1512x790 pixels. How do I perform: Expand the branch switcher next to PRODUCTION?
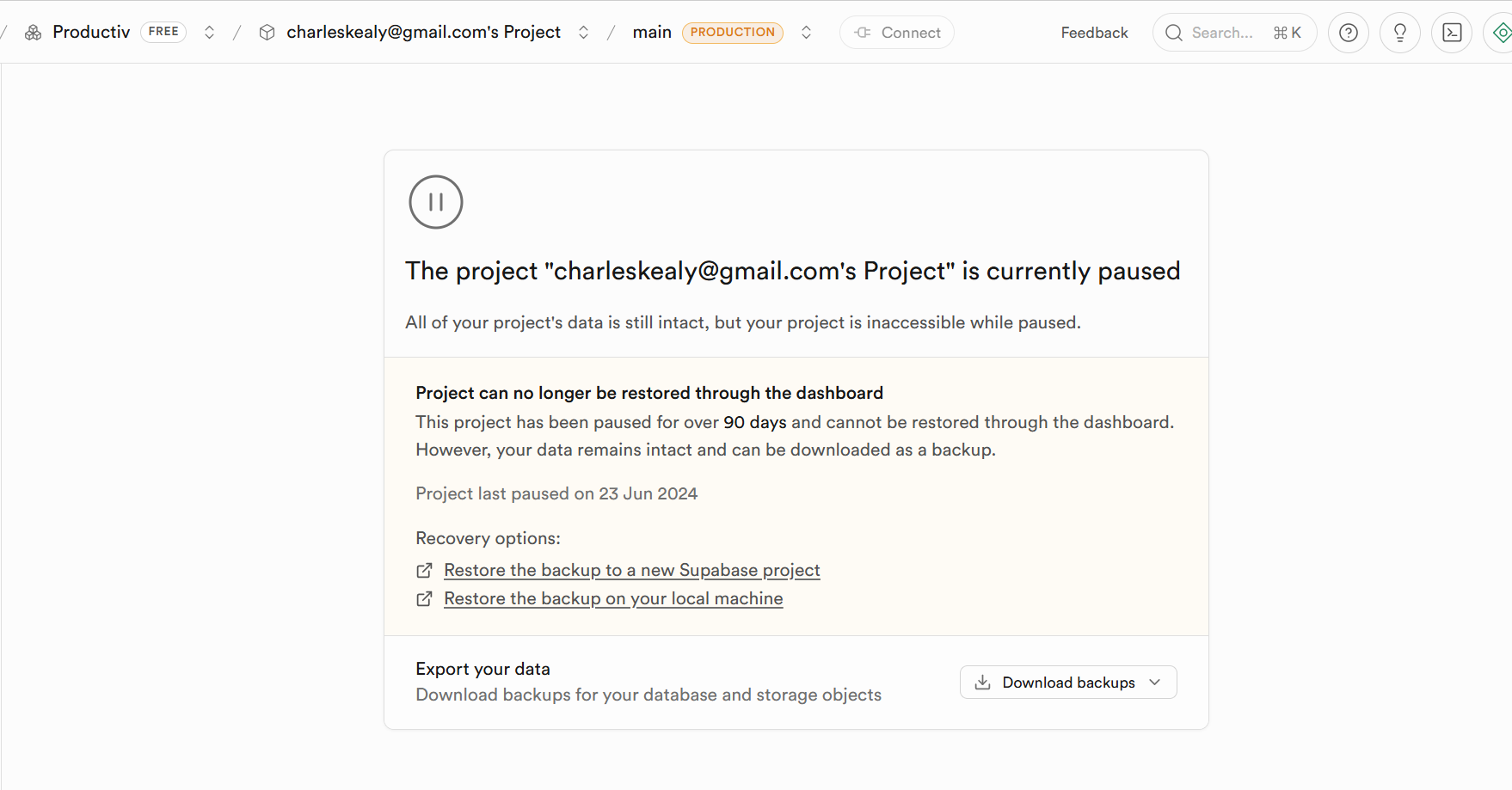(x=806, y=33)
